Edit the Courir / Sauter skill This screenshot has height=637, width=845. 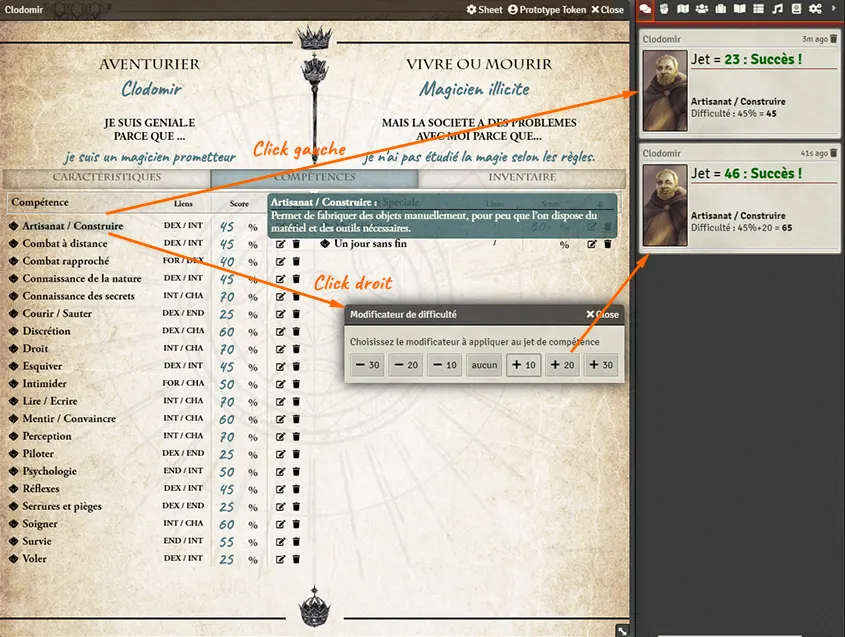click(280, 314)
